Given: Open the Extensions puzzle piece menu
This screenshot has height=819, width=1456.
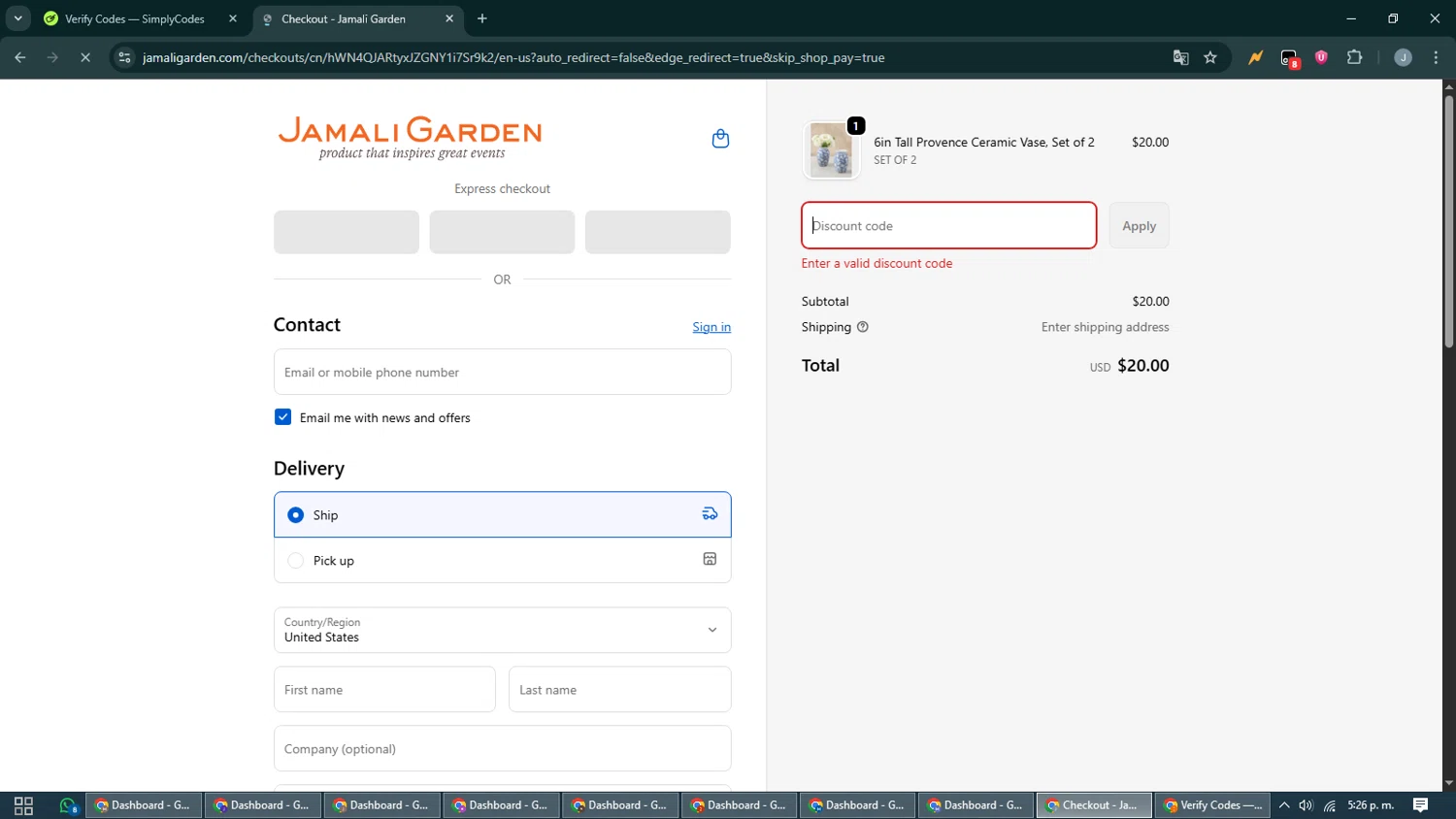Looking at the screenshot, I should (x=1355, y=57).
